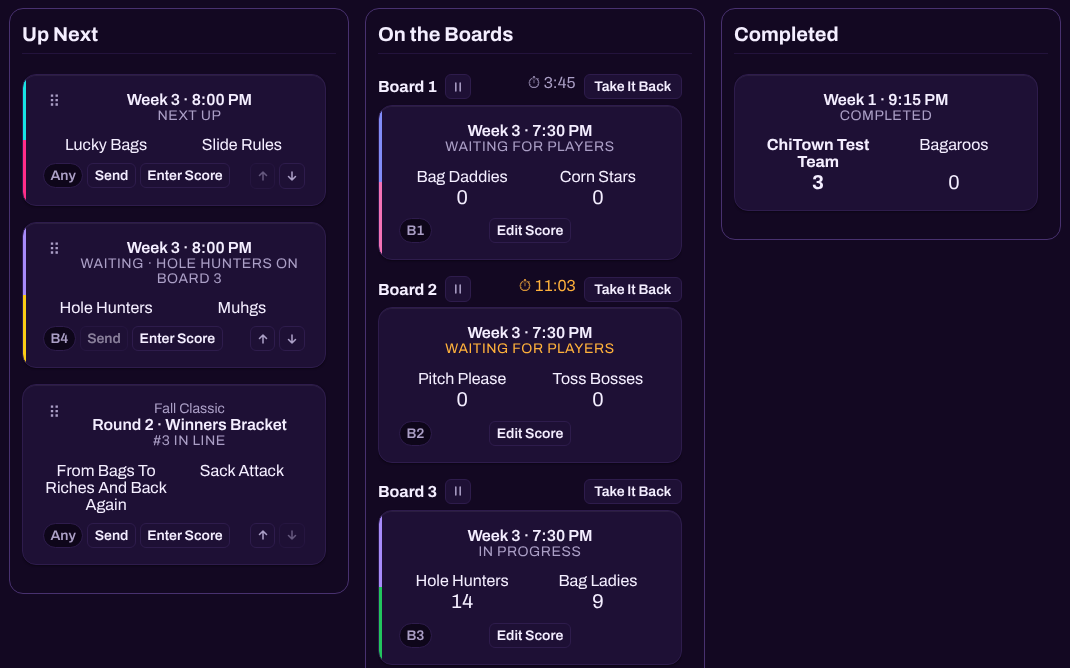Click the B3 board badge

pyautogui.click(x=416, y=636)
